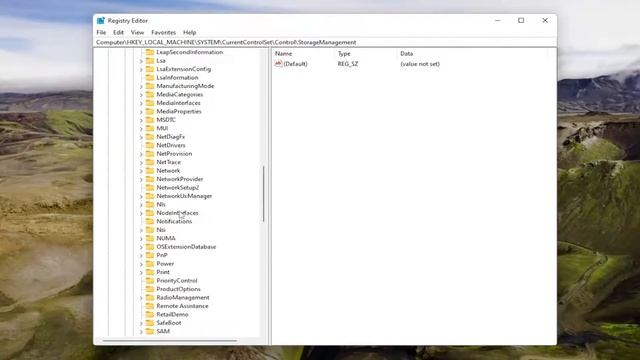Open the Edit menu

tap(118, 32)
